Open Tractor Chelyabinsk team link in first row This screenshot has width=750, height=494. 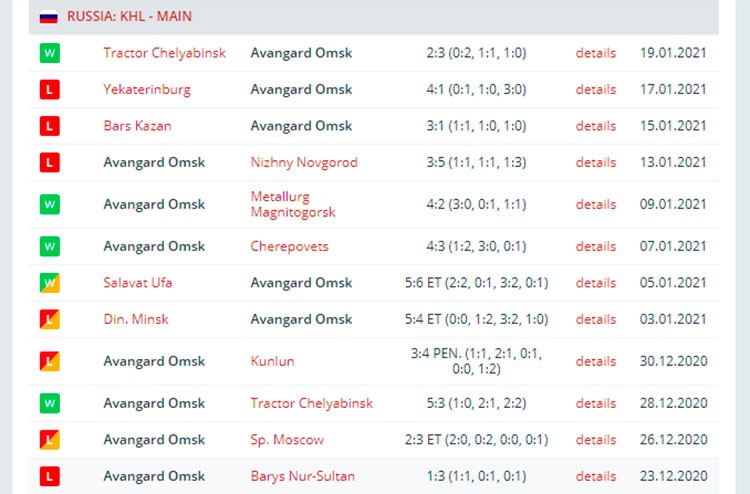pyautogui.click(x=165, y=53)
